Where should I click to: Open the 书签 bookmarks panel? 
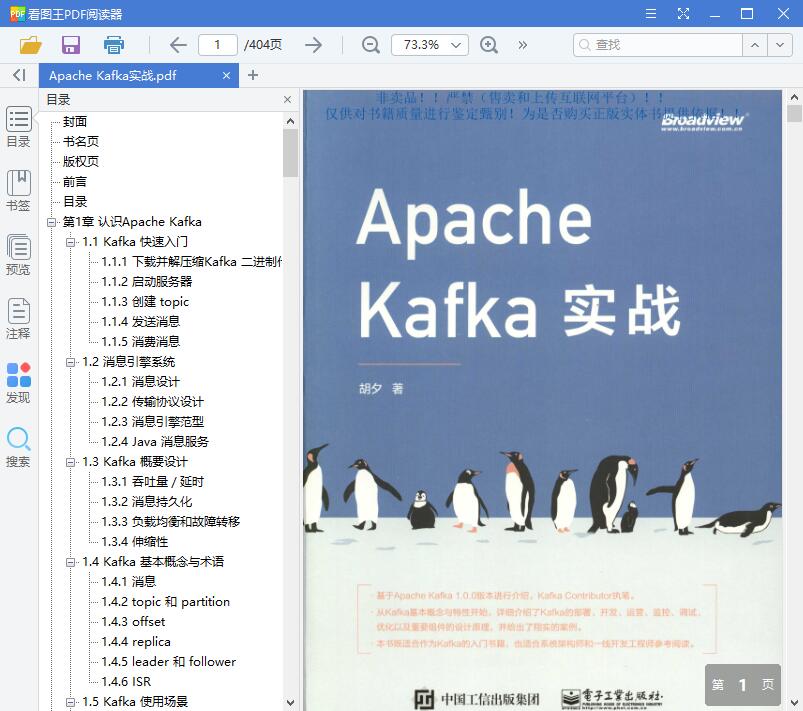pyautogui.click(x=18, y=191)
